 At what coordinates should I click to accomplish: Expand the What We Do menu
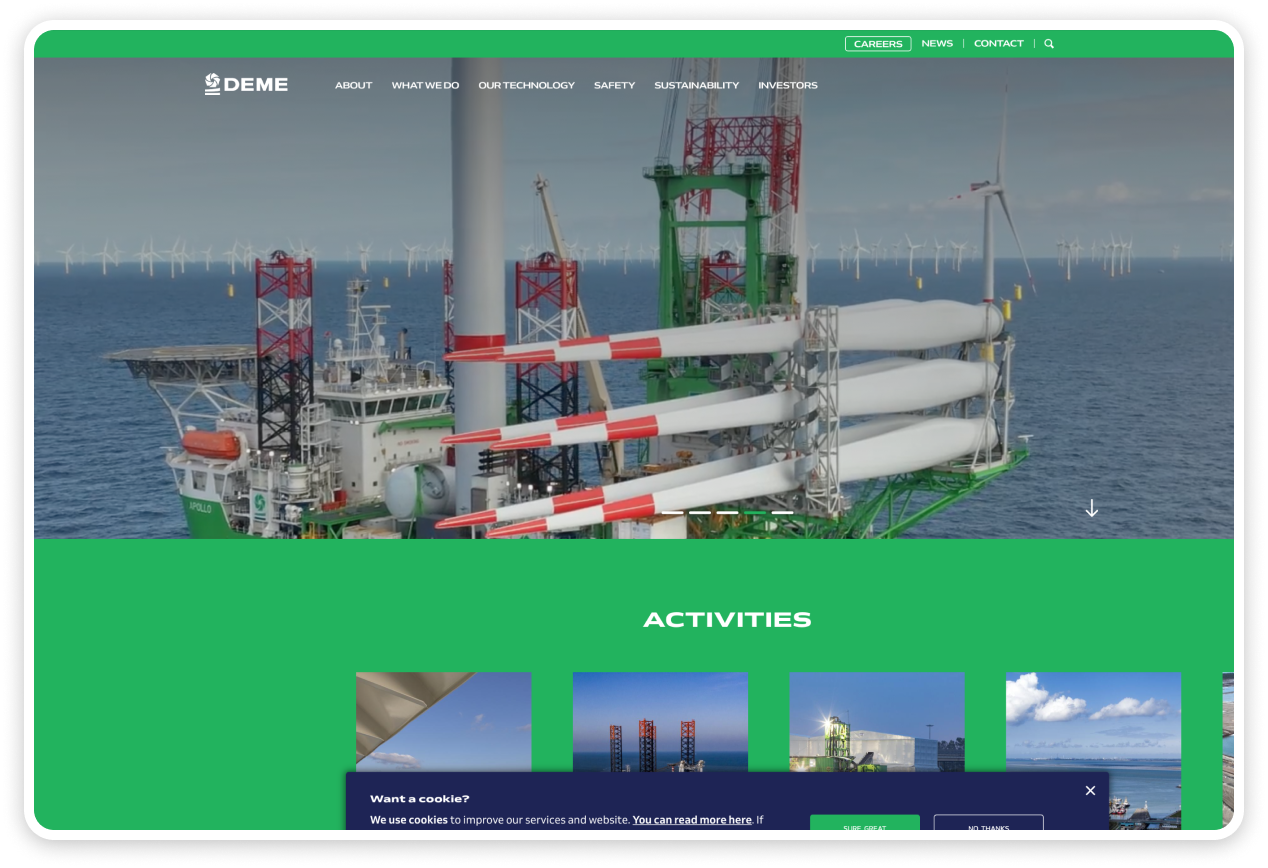click(425, 86)
